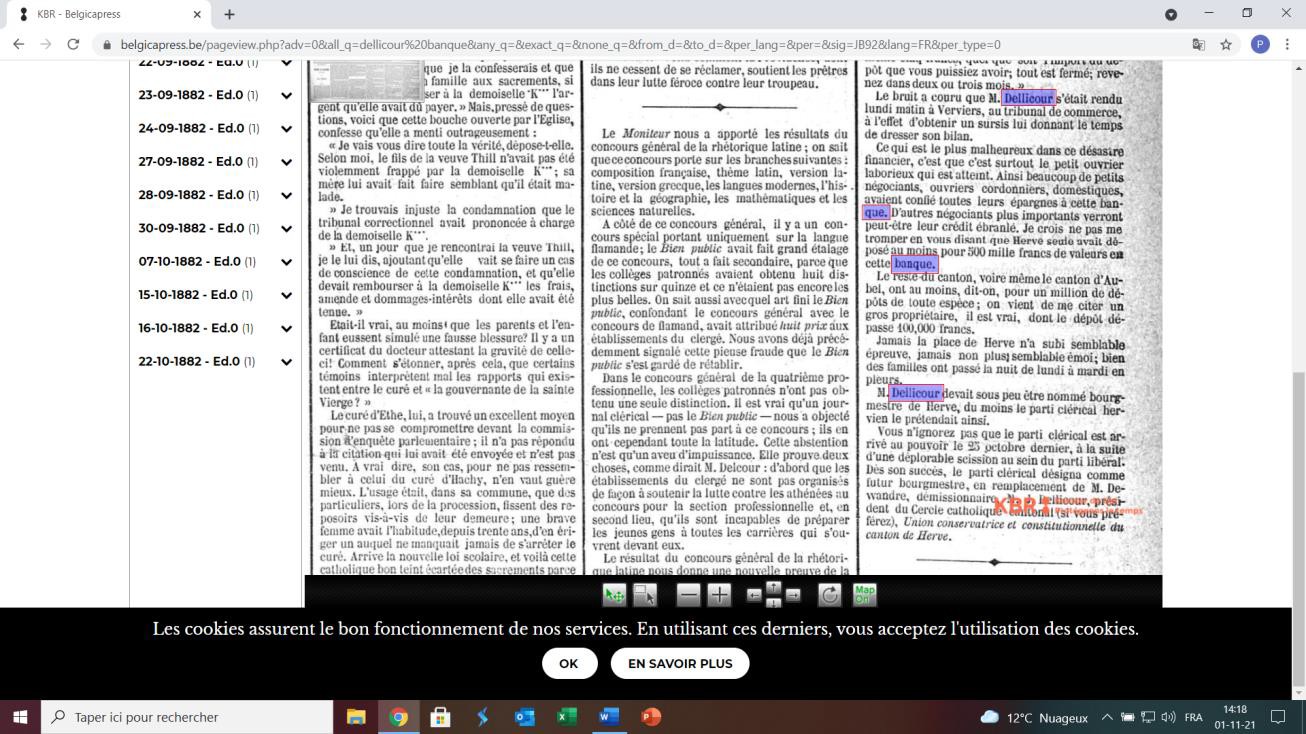Click the EN SAVOIR PLUS button
1306x734 pixels.
pos(680,663)
